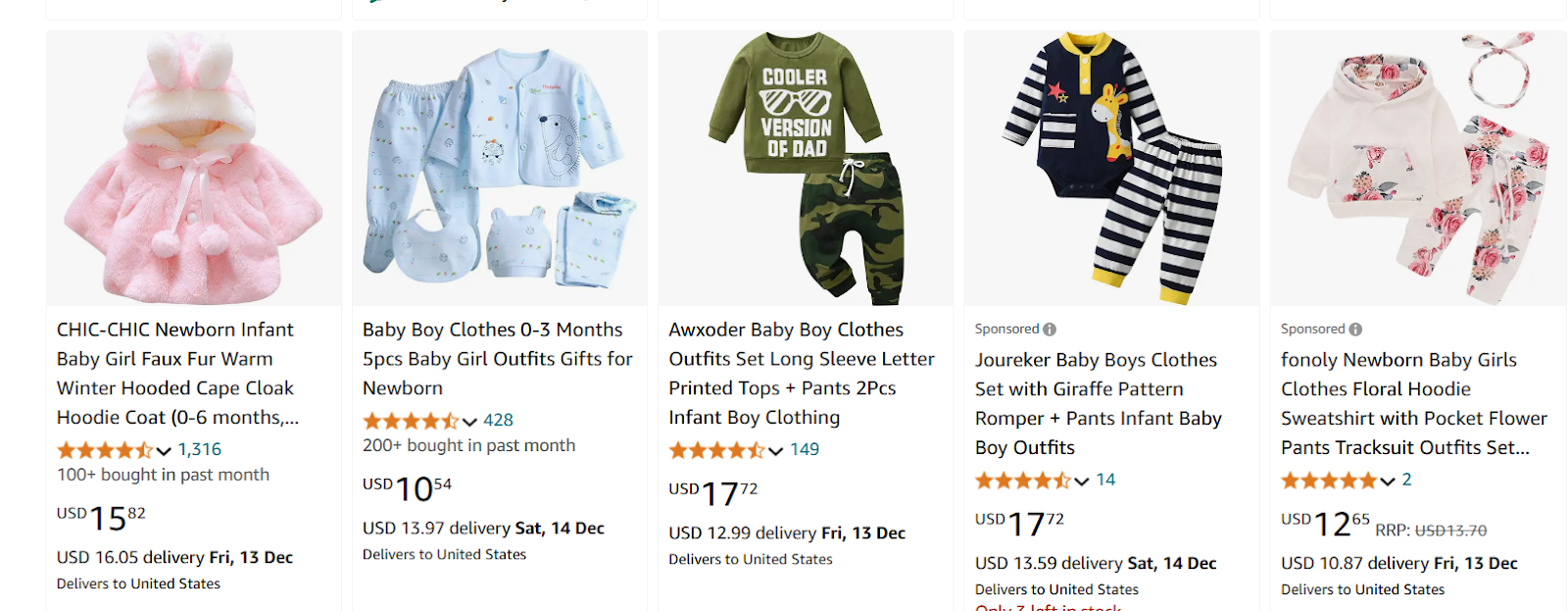1568x611 pixels.
Task: Click the giraffe romper product image
Action: pos(1111,167)
